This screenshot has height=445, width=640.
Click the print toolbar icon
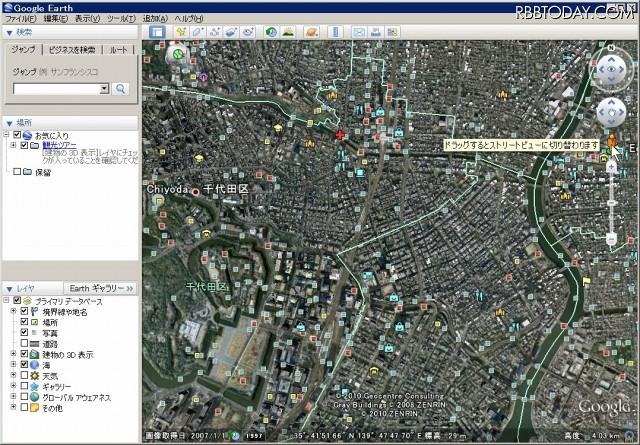(379, 32)
